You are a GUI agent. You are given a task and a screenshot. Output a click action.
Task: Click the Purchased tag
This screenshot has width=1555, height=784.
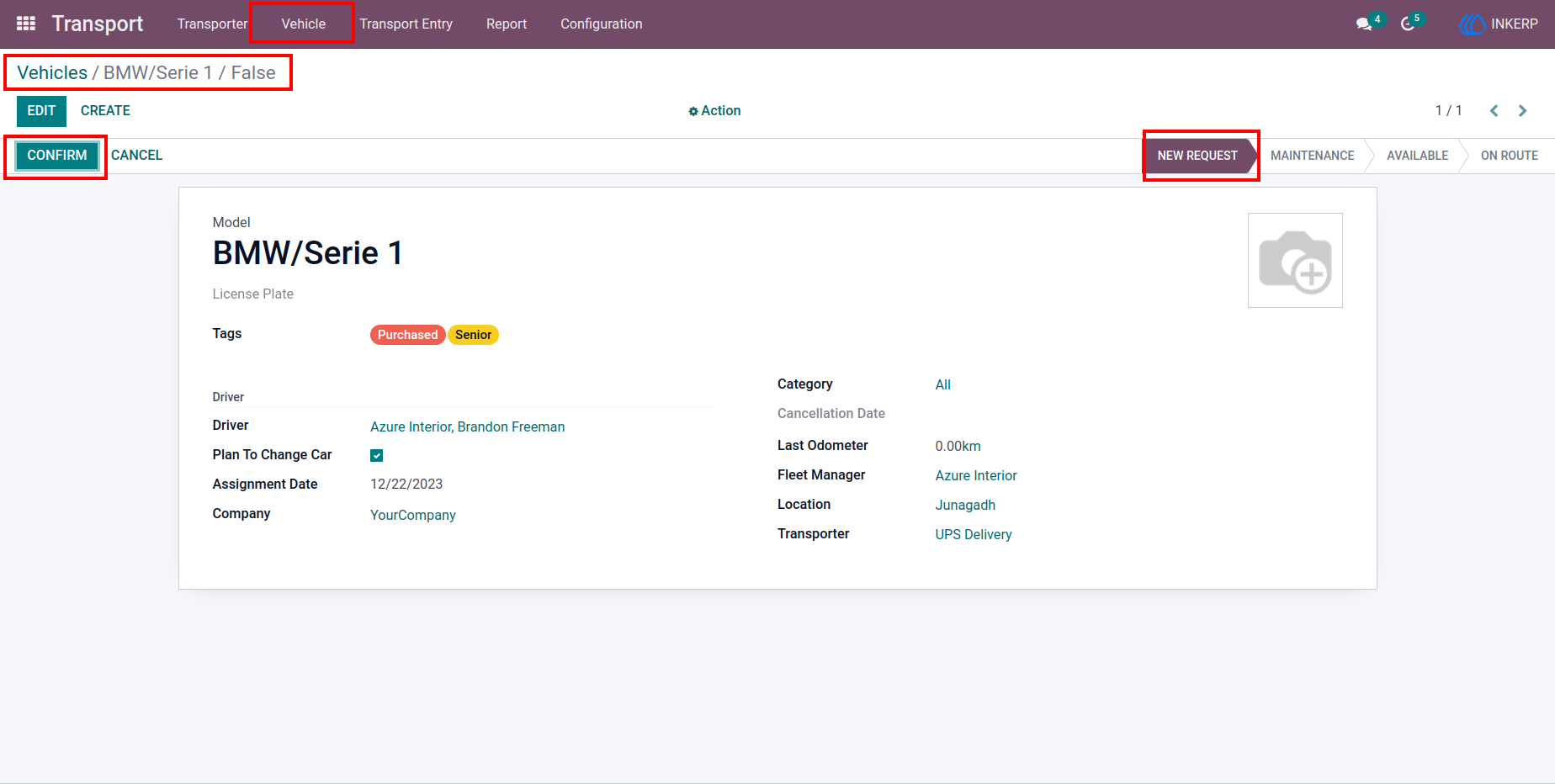pos(408,335)
